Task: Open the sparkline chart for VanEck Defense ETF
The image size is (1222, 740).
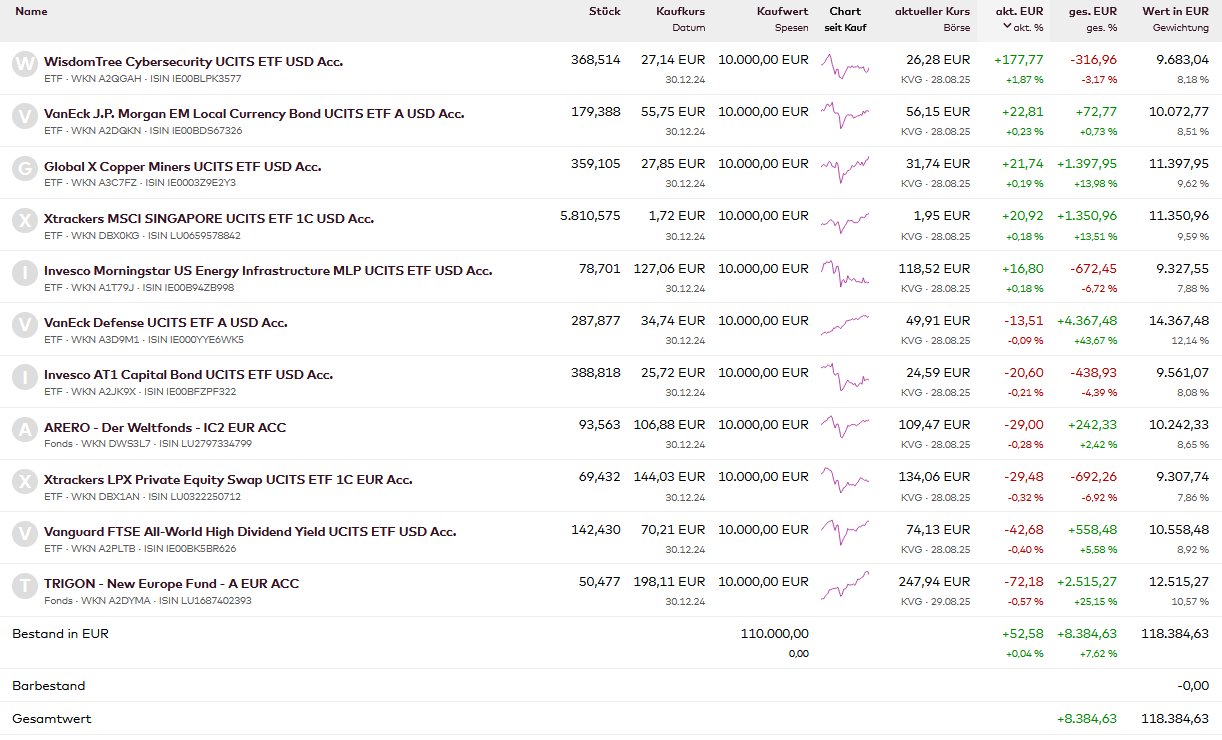Action: 845,324
